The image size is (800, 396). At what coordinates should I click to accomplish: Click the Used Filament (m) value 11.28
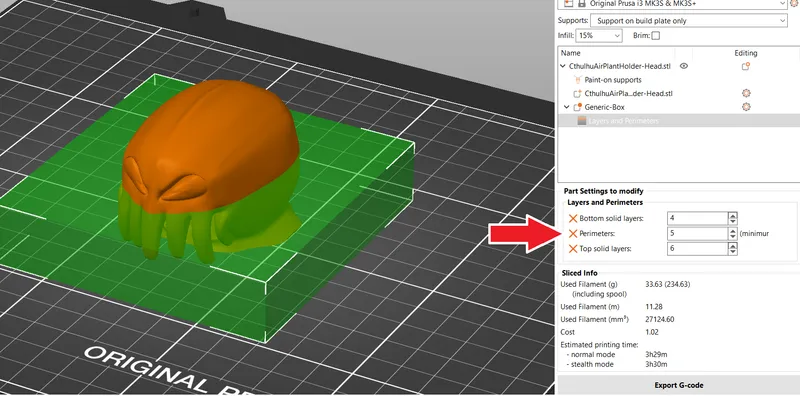(x=654, y=307)
